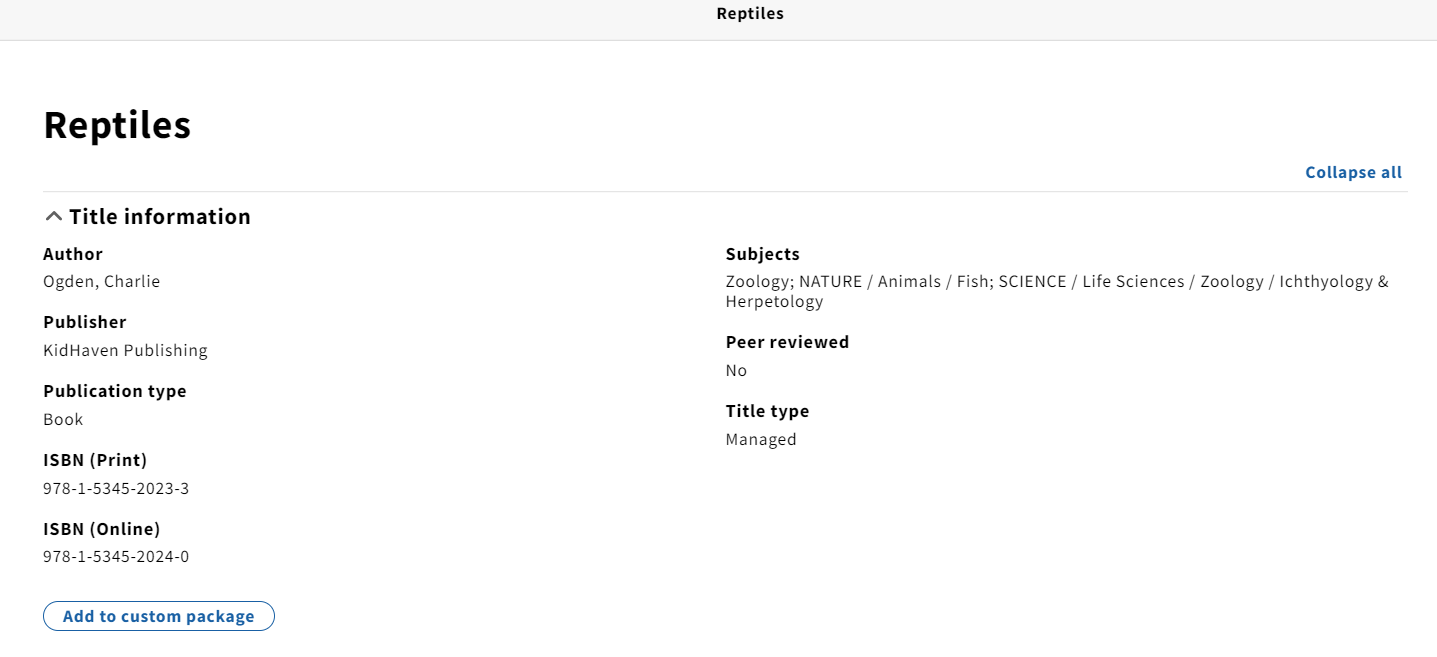Click the Author field label
Screen dimensions: 1437x657
pyautogui.click(x=73, y=254)
